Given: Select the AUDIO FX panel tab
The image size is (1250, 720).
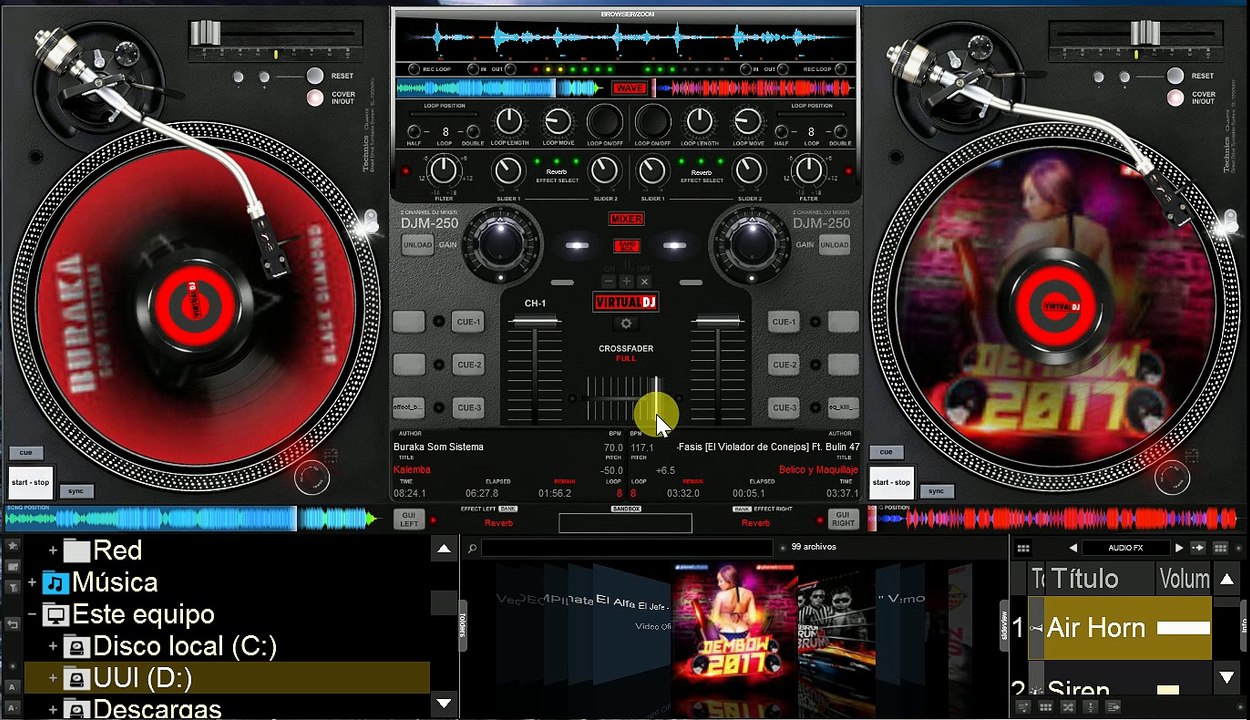Looking at the screenshot, I should coord(1126,548).
